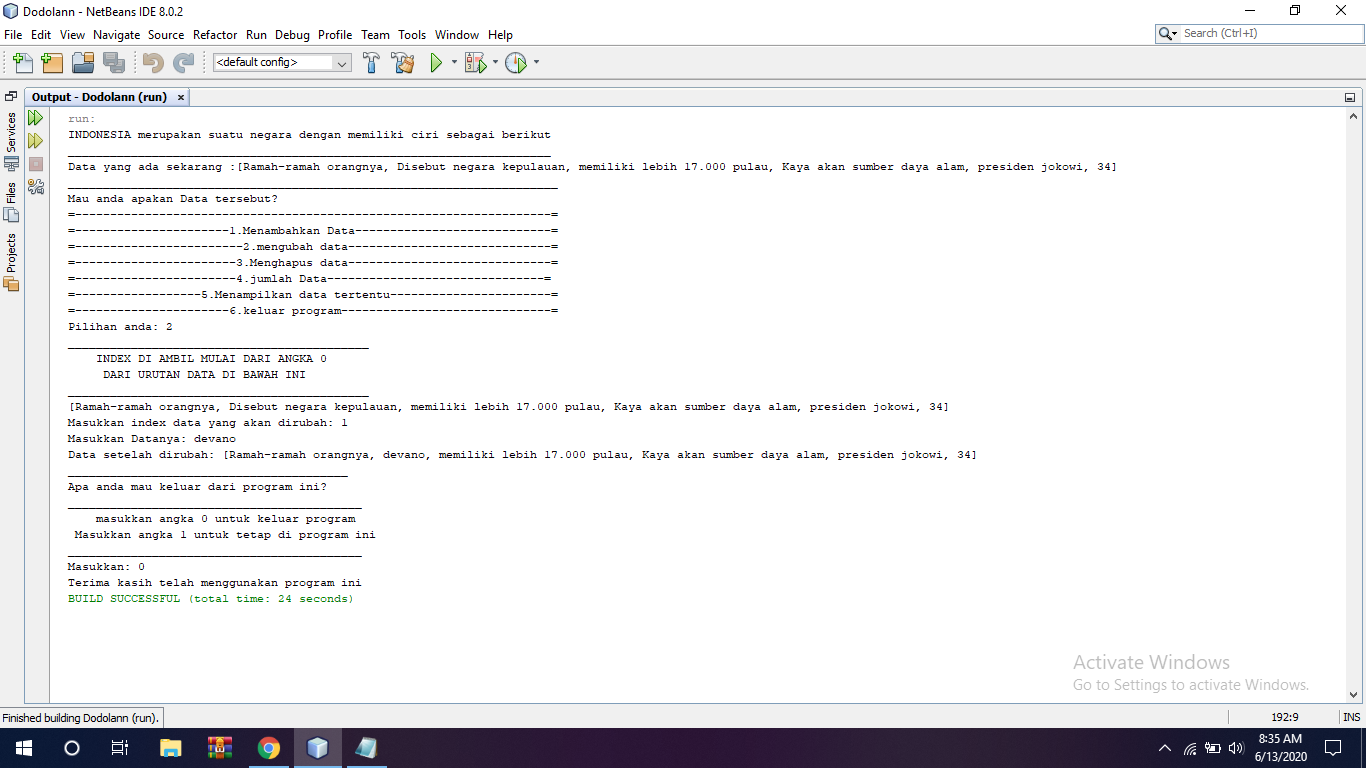Build the project with the hammer icon
The width and height of the screenshot is (1366, 768).
[x=370, y=62]
